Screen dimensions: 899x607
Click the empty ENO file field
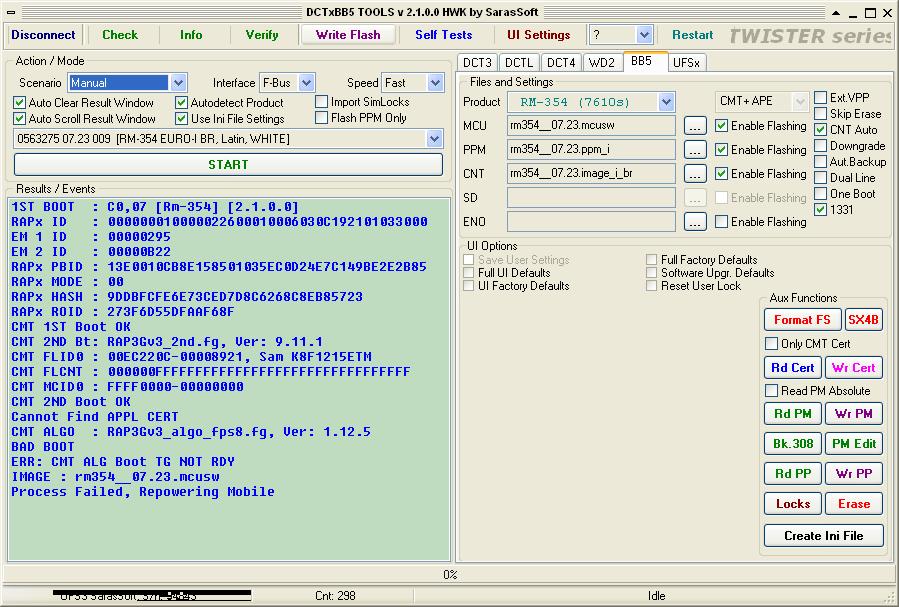pos(591,222)
